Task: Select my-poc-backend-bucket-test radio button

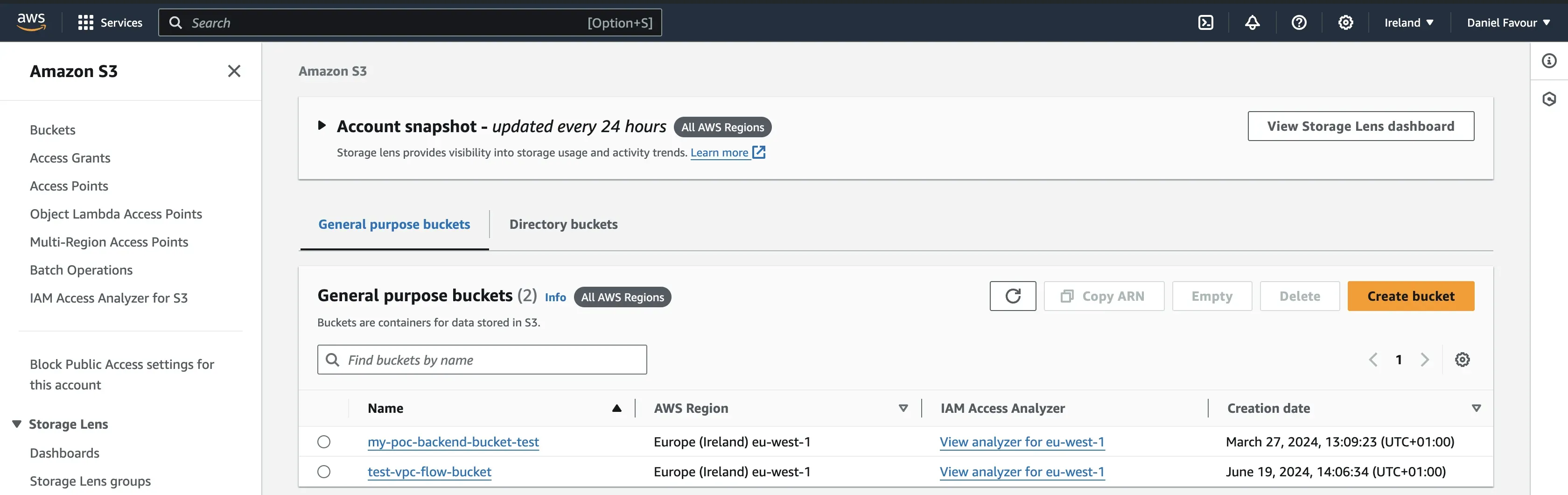Action: click(324, 441)
